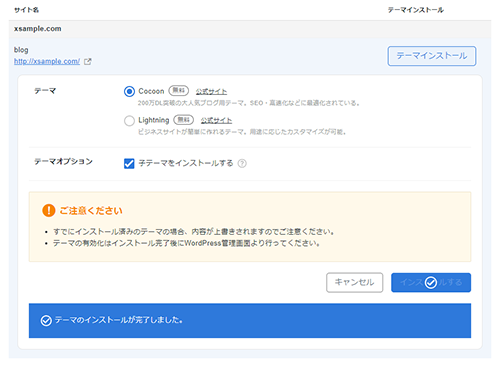Click the blue インストールする button
This screenshot has height=367, width=500.
click(431, 282)
